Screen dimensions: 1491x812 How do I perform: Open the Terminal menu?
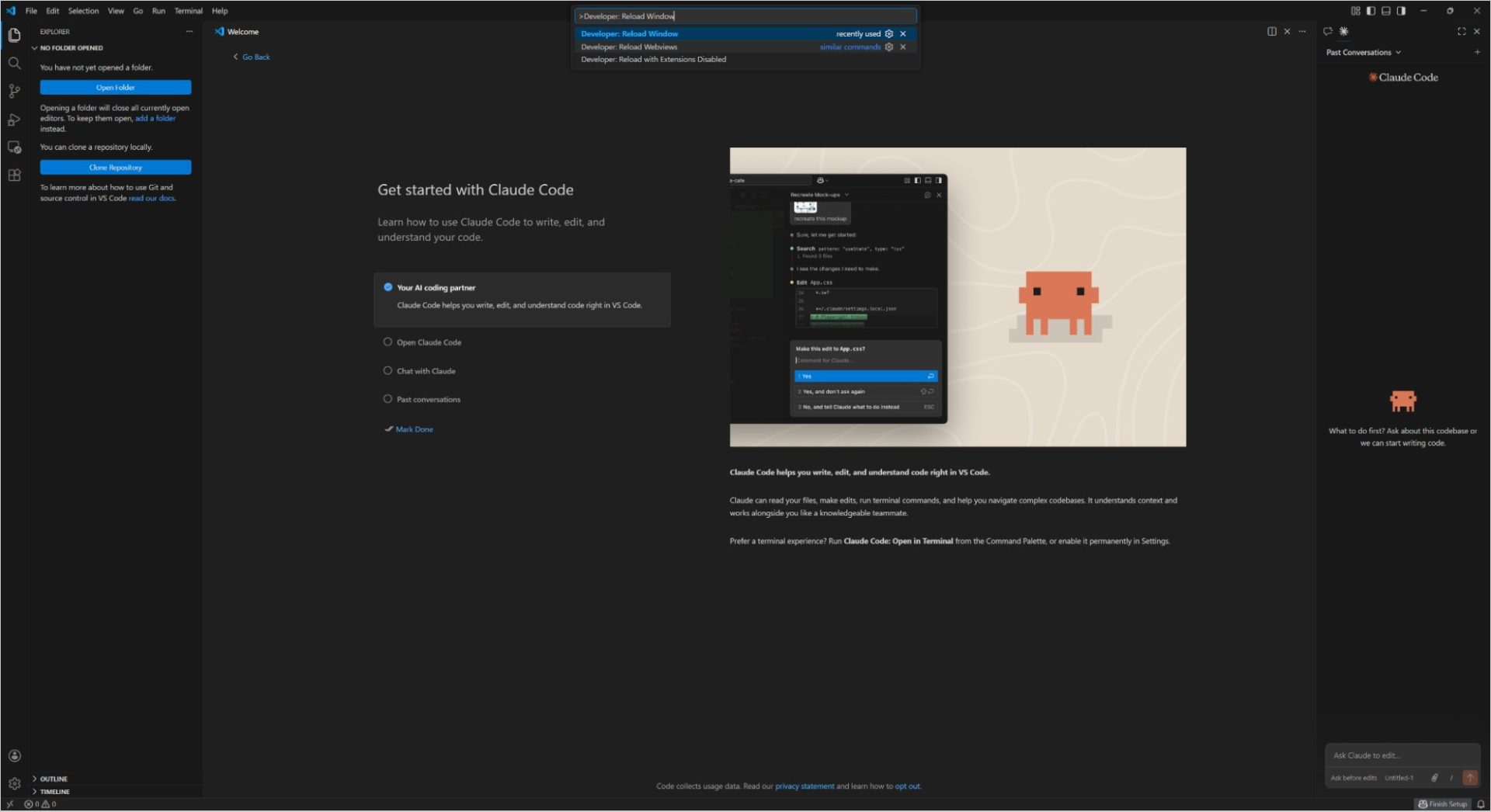[x=188, y=11]
